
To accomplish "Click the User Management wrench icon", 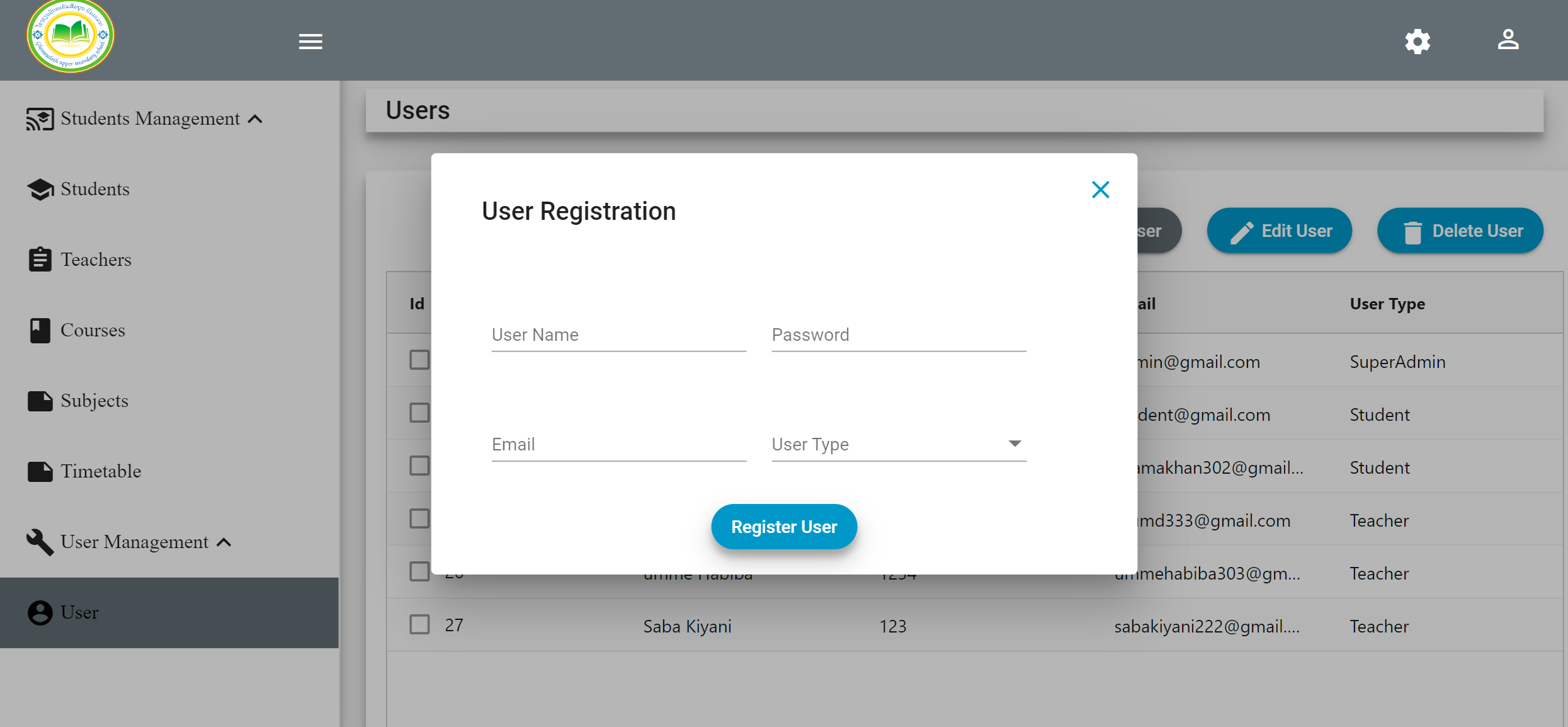I will click(40, 542).
